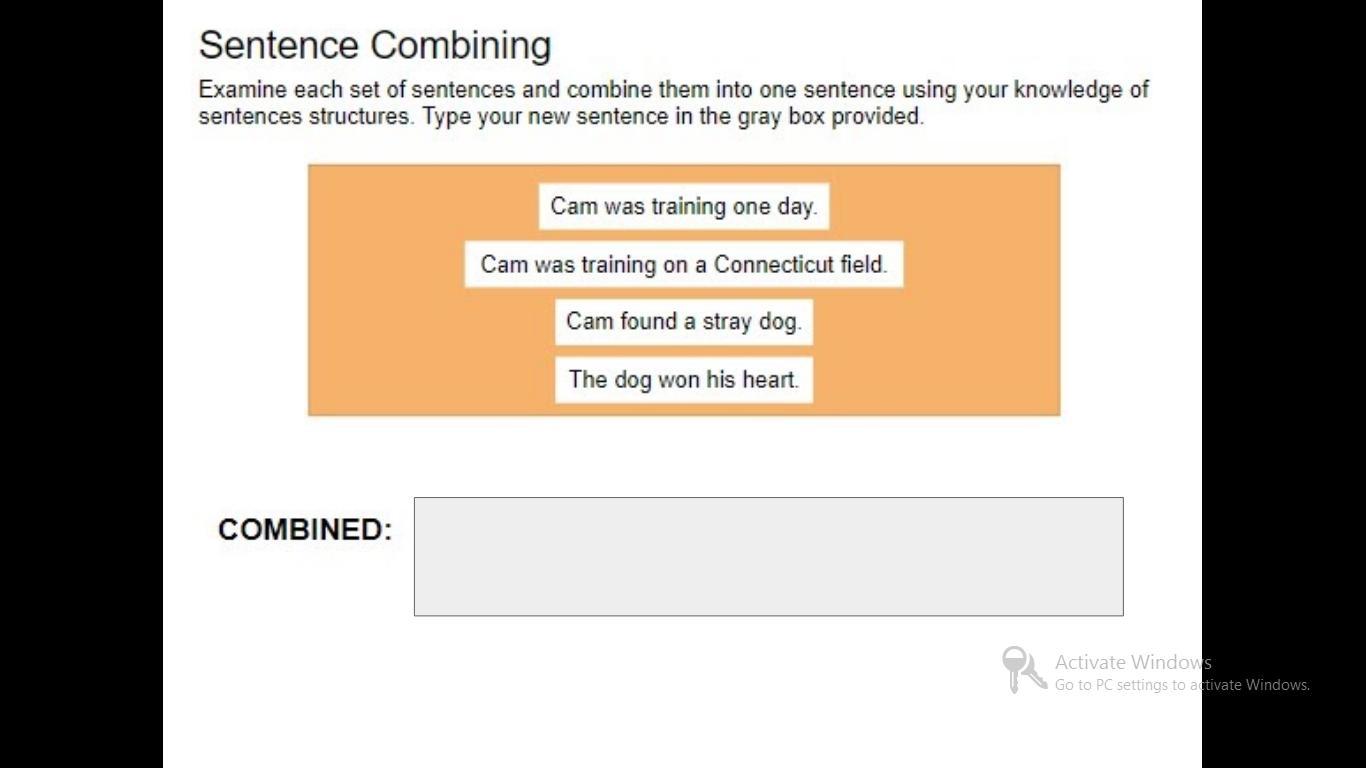Image resolution: width=1366 pixels, height=768 pixels.
Task: Click the "Activate Windows" watermark title
Action: click(x=1133, y=662)
